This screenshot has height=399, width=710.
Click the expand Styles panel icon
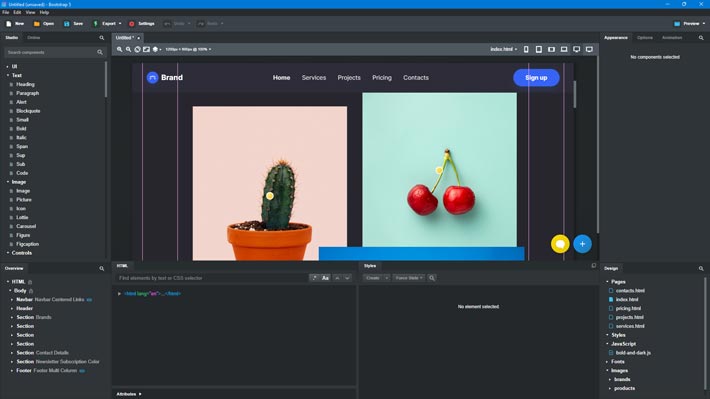pos(594,266)
